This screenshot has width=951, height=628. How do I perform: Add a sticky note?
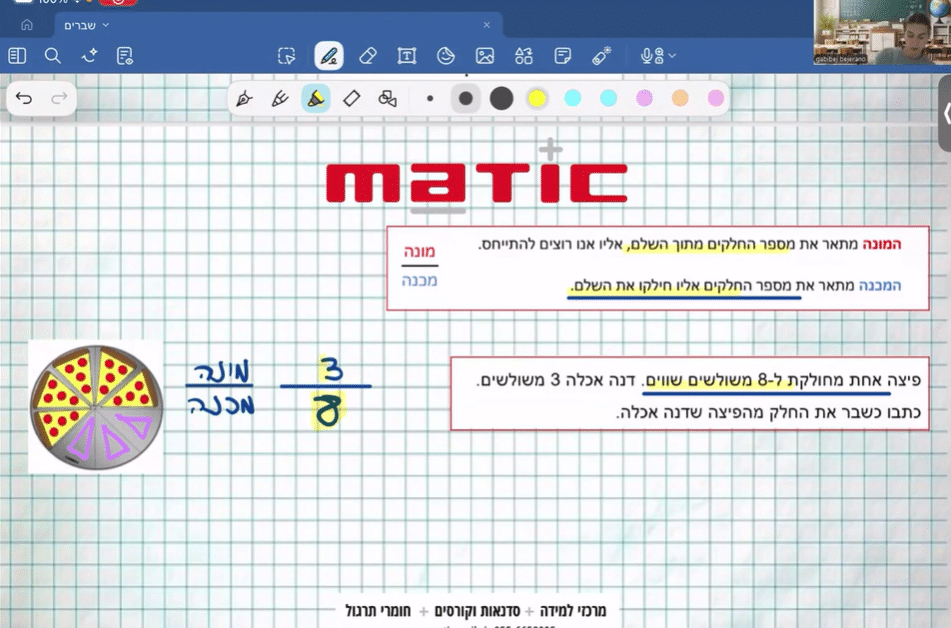[x=562, y=56]
